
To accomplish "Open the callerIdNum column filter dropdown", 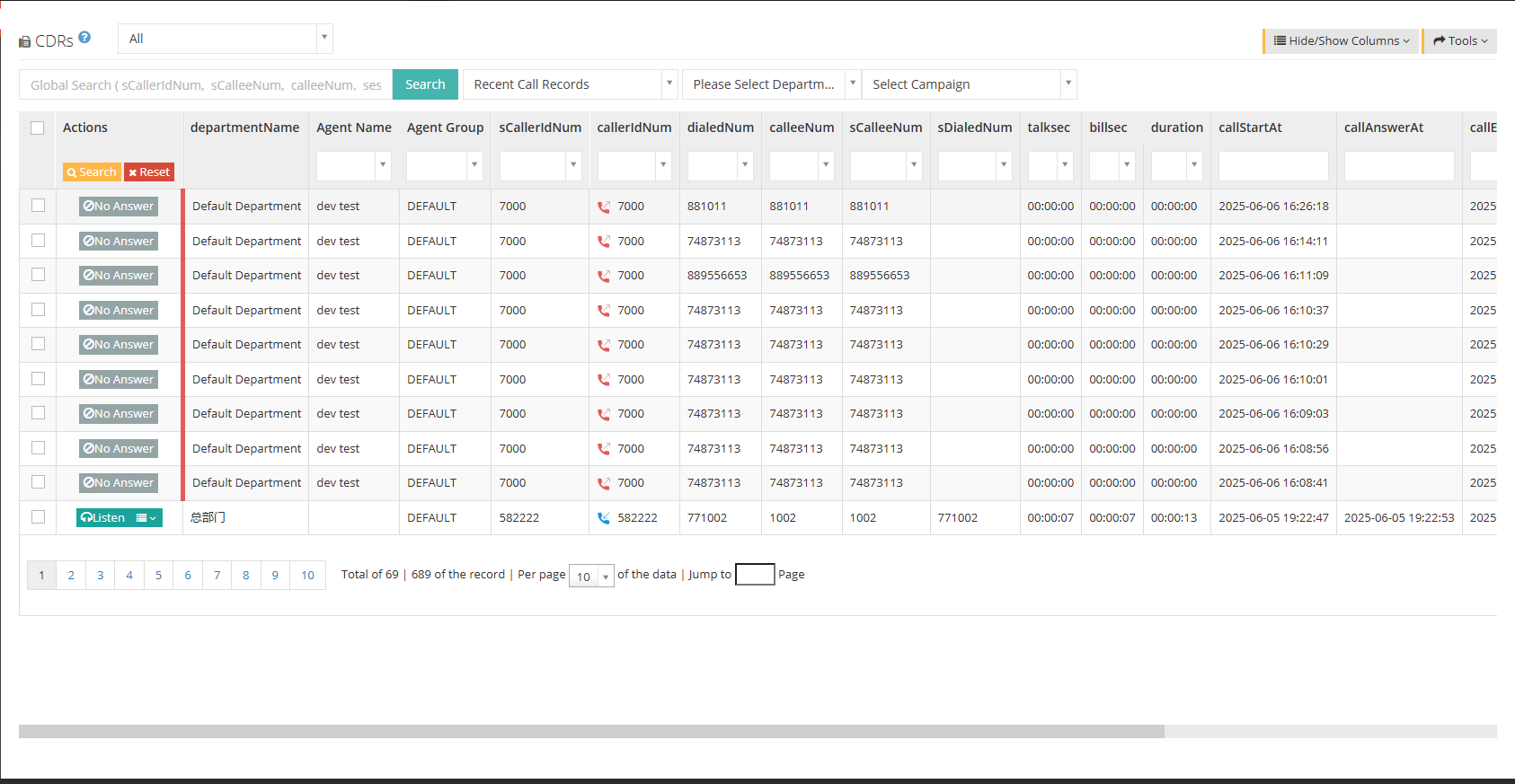I will 634,166.
